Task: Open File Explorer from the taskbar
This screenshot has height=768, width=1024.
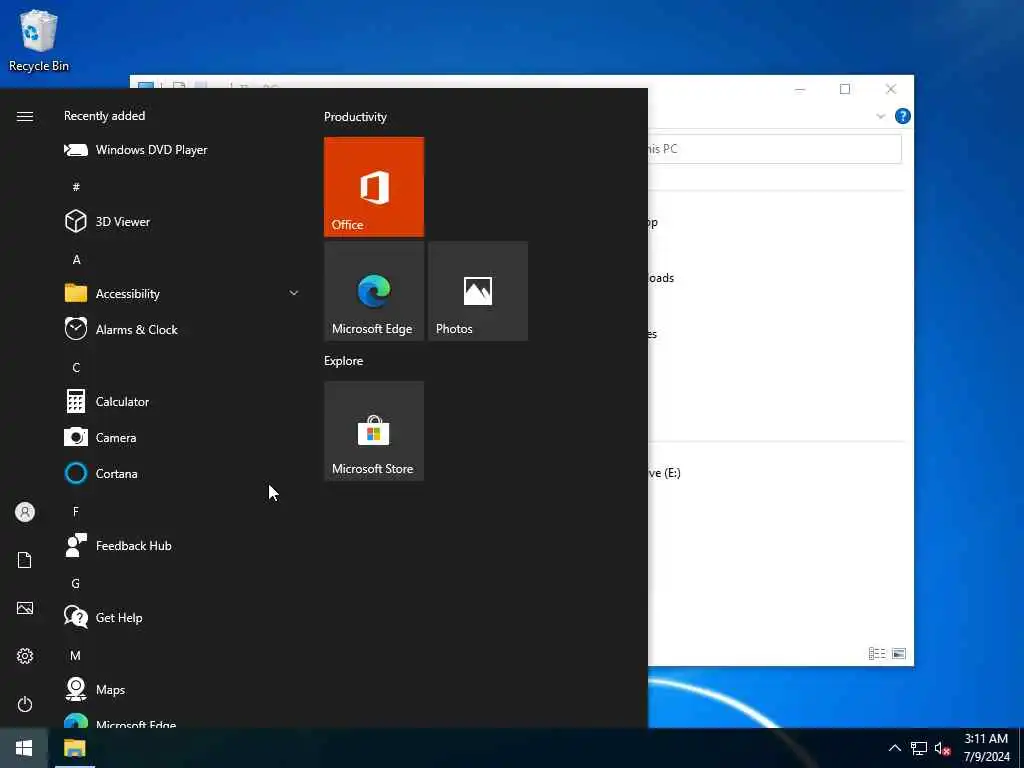Action: point(74,748)
